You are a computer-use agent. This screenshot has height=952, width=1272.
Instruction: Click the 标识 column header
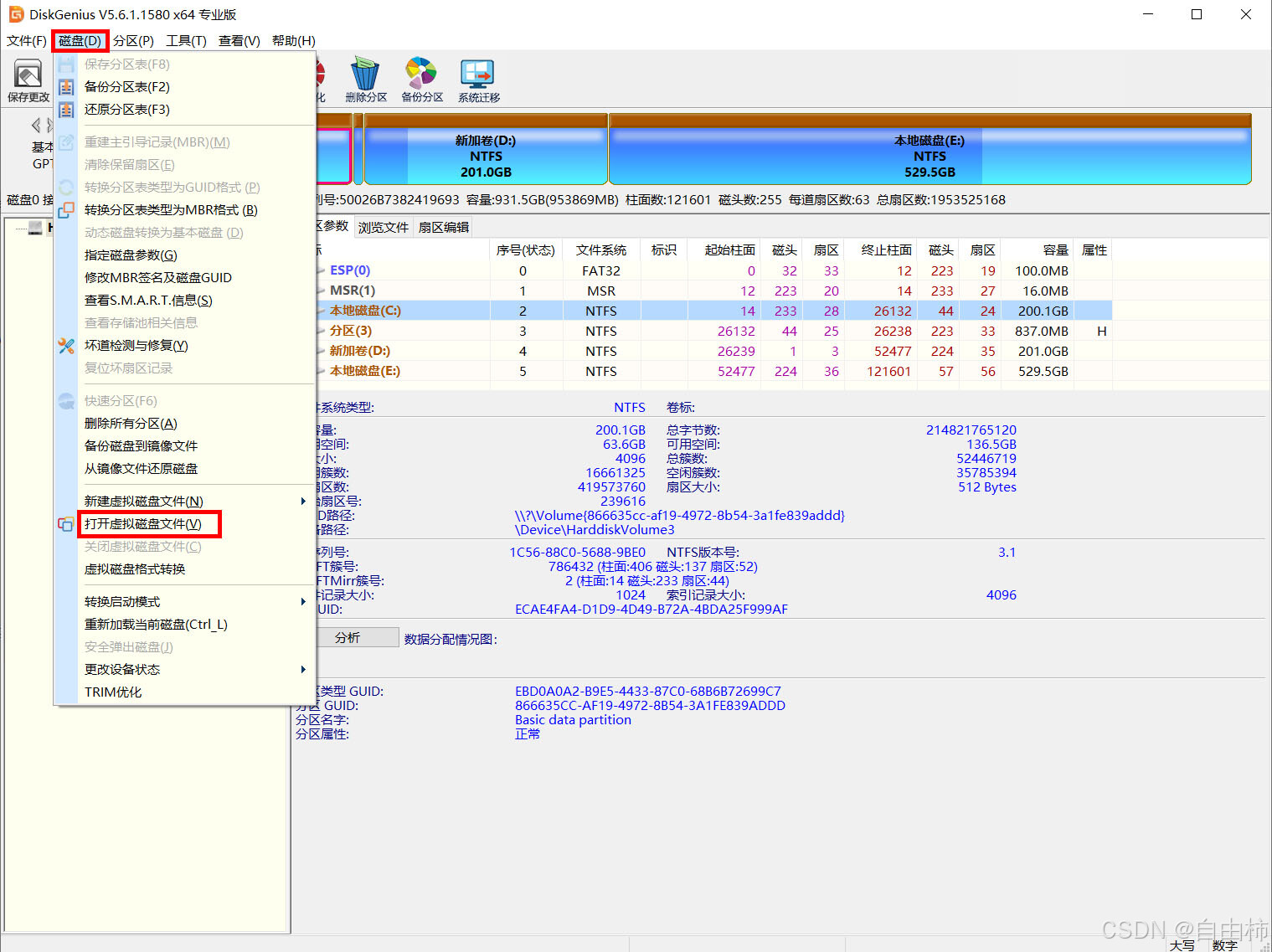point(664,250)
